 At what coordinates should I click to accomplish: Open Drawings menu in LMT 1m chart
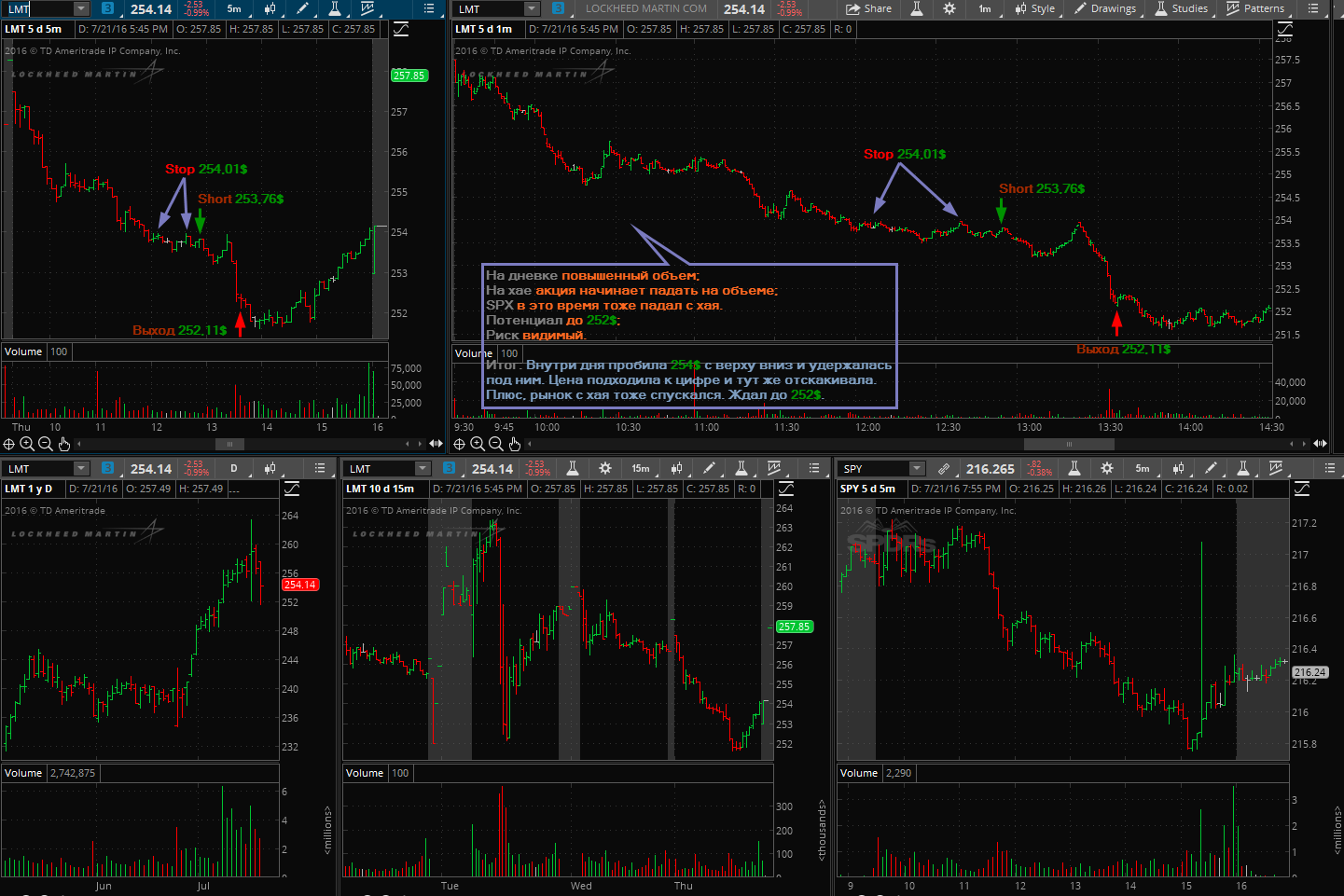(x=1105, y=8)
